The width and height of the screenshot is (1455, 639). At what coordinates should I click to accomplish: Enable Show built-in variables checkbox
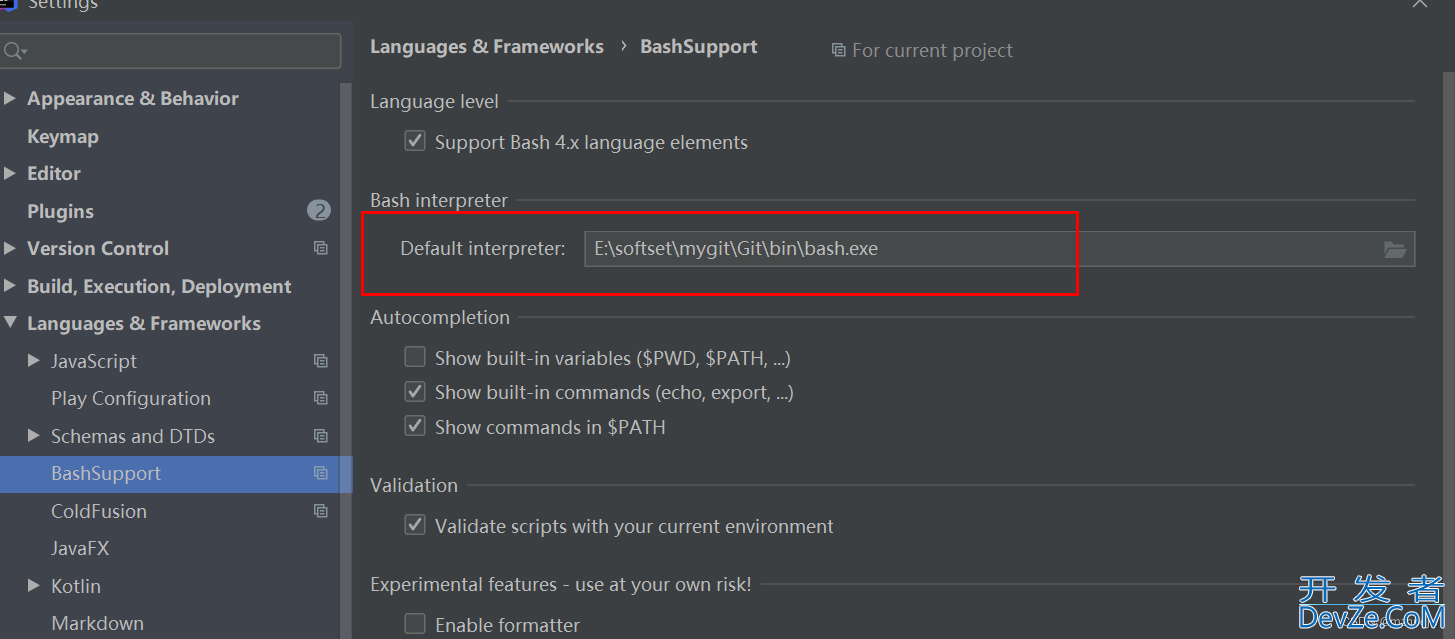tap(415, 357)
